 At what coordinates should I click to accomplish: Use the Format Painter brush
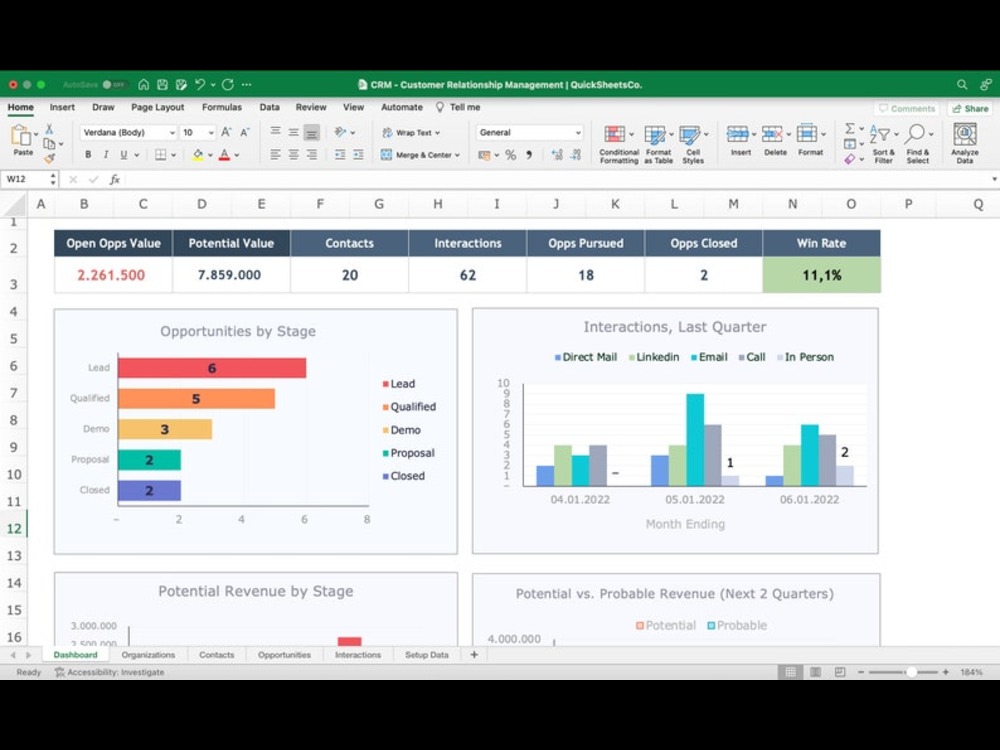(49, 158)
